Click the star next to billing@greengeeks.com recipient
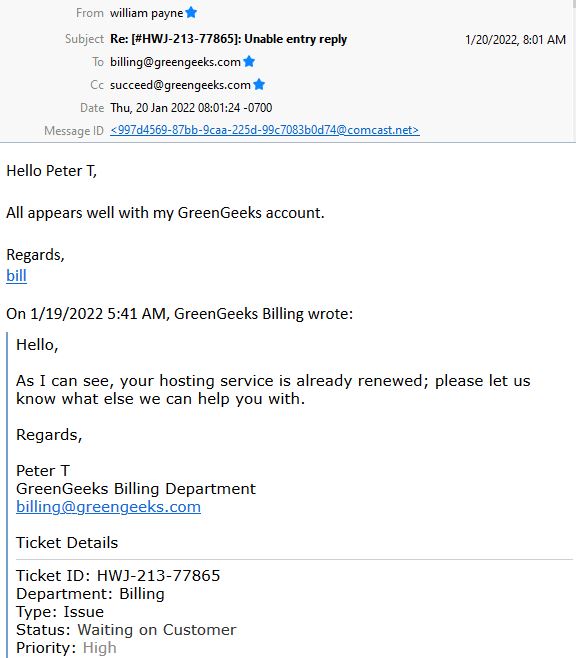Image resolution: width=576 pixels, height=658 pixels. pos(249,61)
